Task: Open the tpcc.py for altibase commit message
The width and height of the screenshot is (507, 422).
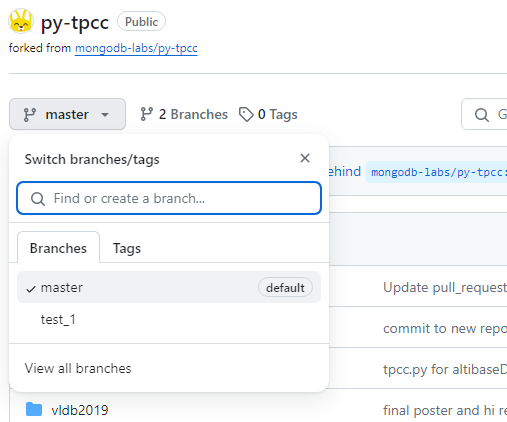Action: (x=445, y=369)
